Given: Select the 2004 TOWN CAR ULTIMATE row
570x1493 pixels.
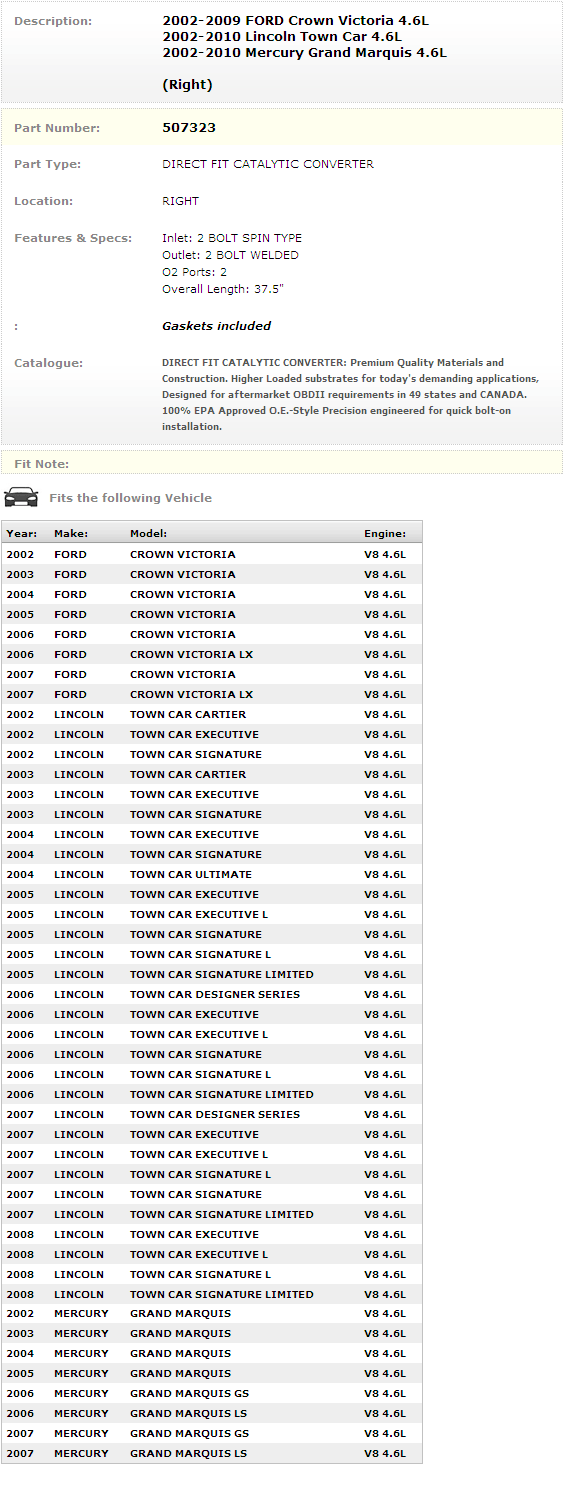Looking at the screenshot, I should (212, 874).
